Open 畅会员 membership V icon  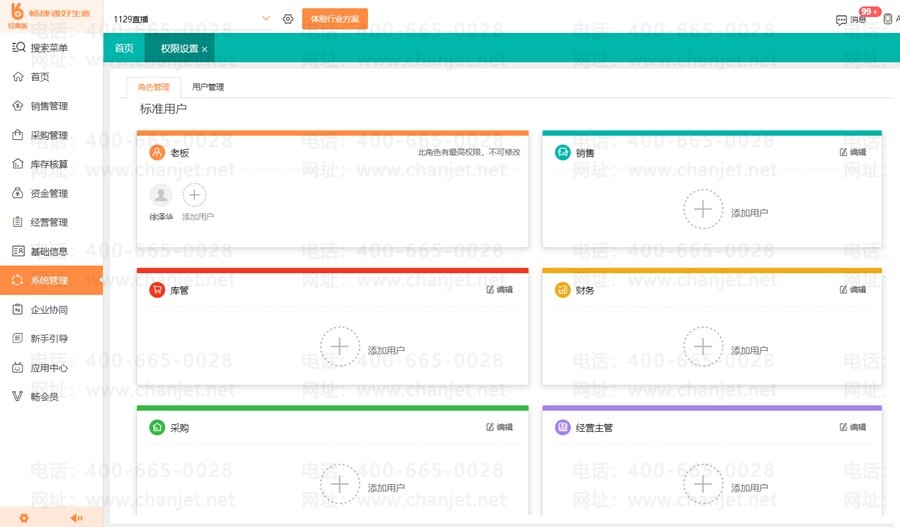18,396
